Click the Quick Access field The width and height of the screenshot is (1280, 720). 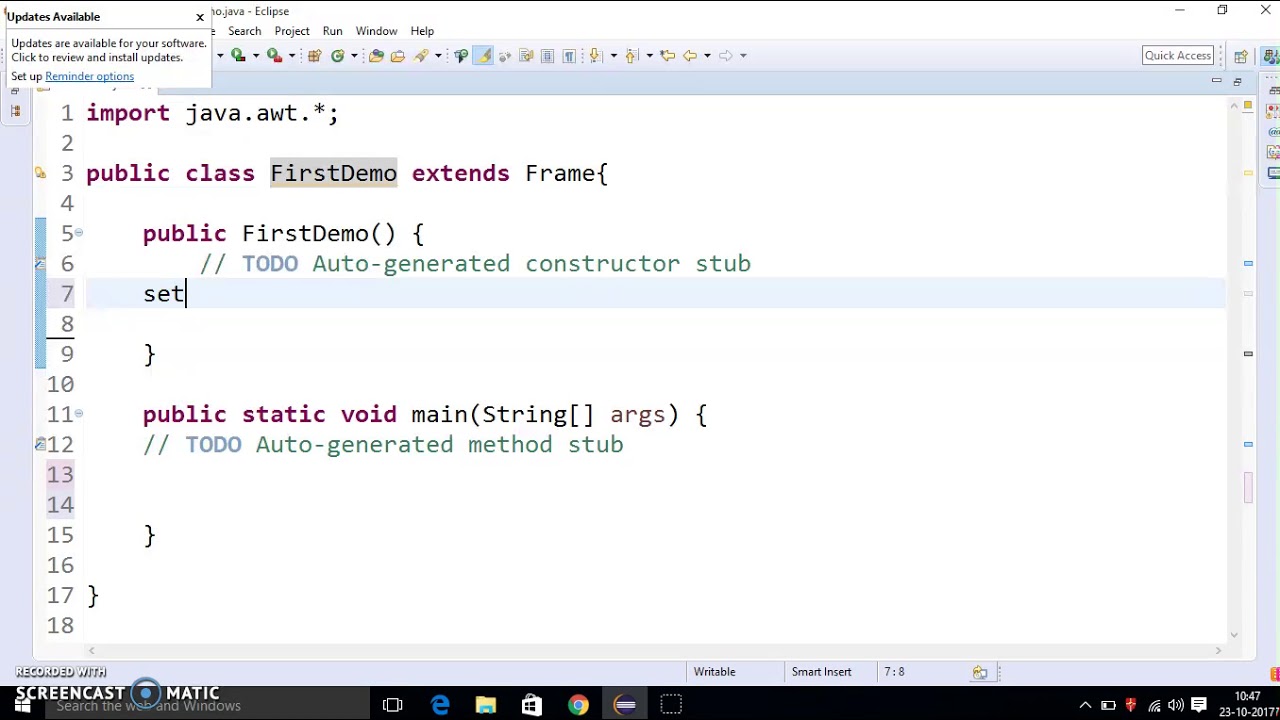click(x=1178, y=55)
